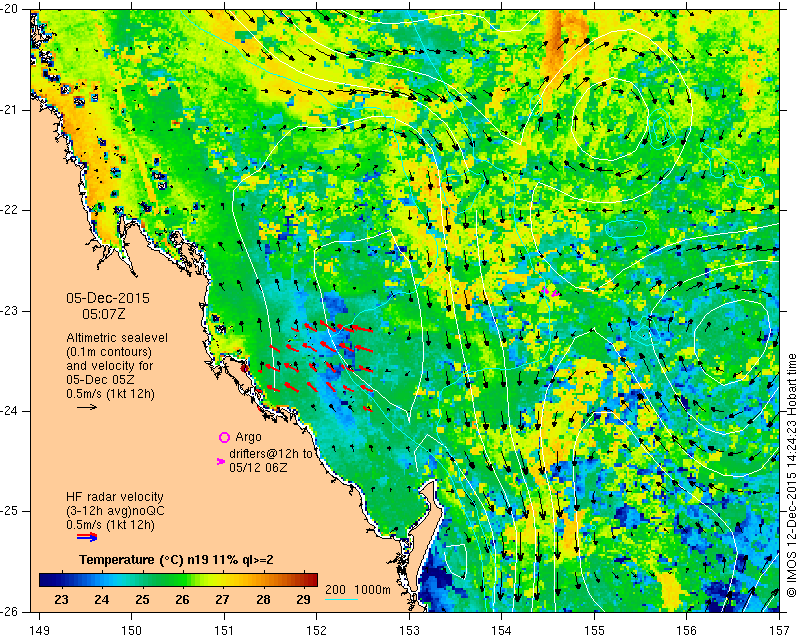Click the 'Altimetric sealevel' legend text
The image size is (800, 640).
[117, 338]
